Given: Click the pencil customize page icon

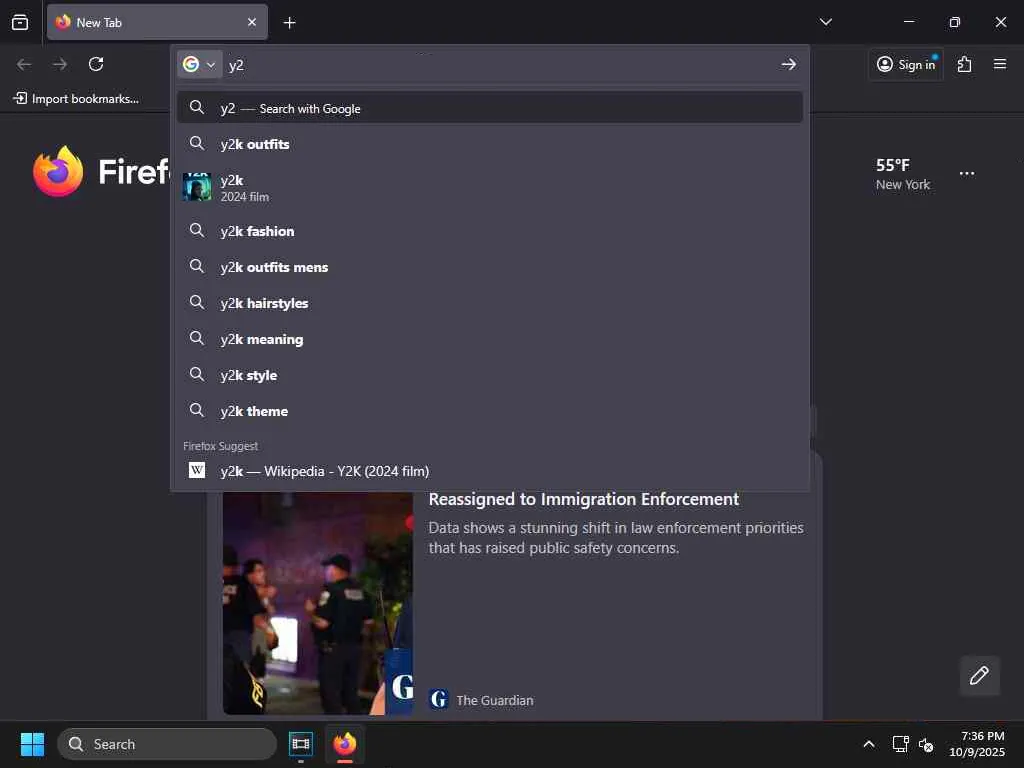Looking at the screenshot, I should click(x=979, y=675).
